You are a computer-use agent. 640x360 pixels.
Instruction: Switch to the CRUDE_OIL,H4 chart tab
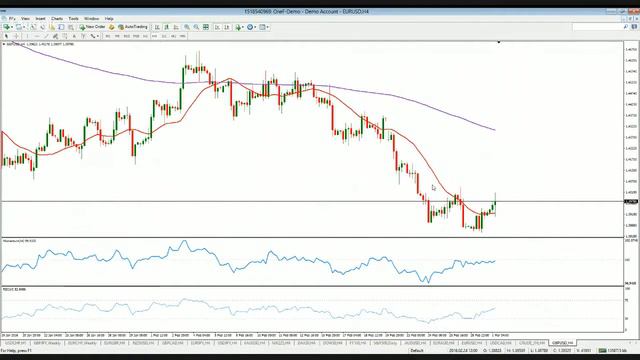pyautogui.click(x=532, y=343)
